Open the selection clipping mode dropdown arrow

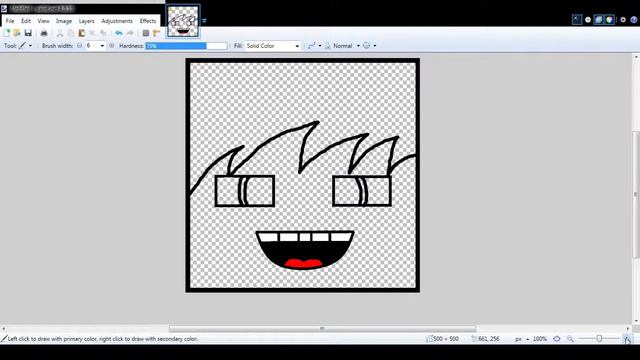(375, 46)
